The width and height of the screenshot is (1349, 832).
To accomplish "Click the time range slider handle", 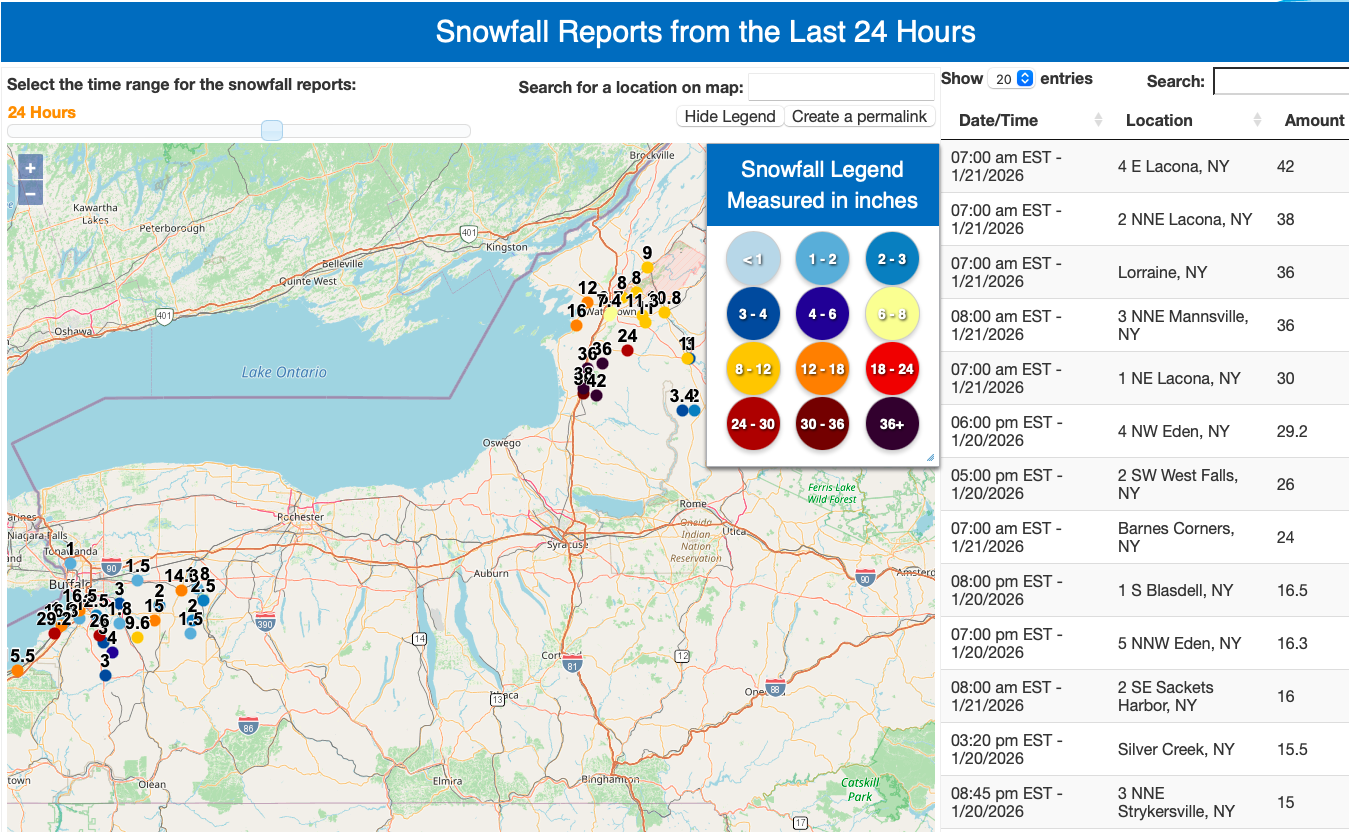I will [271, 131].
